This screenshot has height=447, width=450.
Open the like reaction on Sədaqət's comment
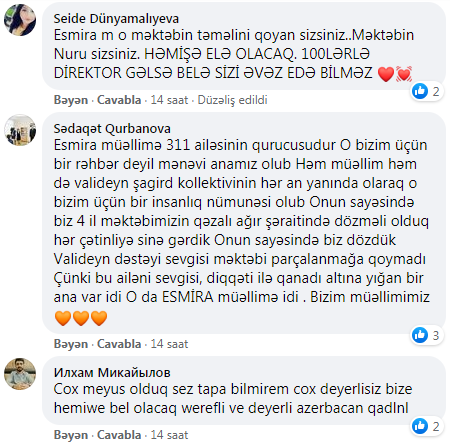tap(426, 335)
